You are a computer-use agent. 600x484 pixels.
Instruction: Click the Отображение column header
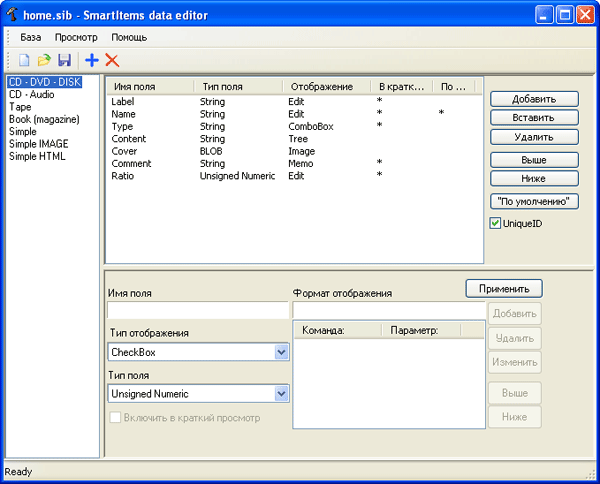click(320, 87)
